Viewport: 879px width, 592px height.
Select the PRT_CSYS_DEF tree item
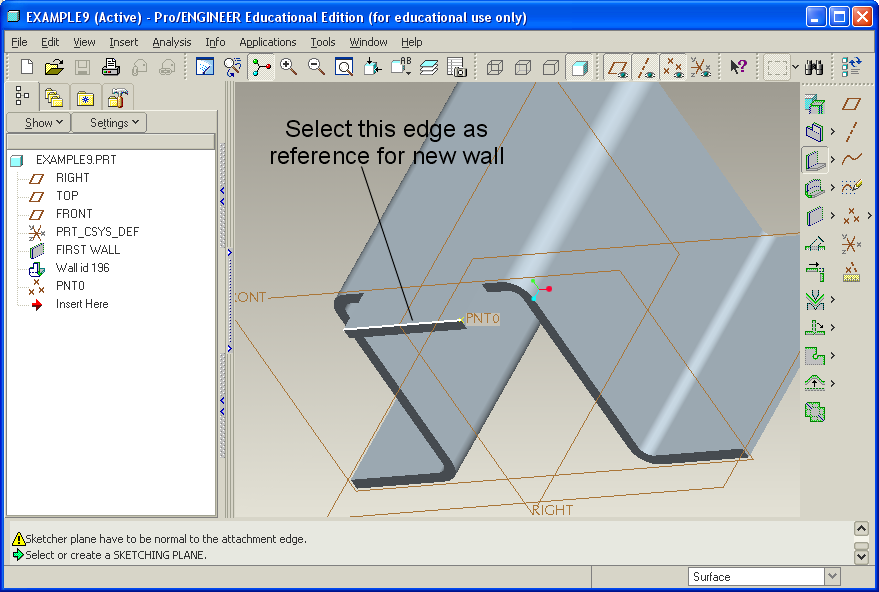pos(97,232)
